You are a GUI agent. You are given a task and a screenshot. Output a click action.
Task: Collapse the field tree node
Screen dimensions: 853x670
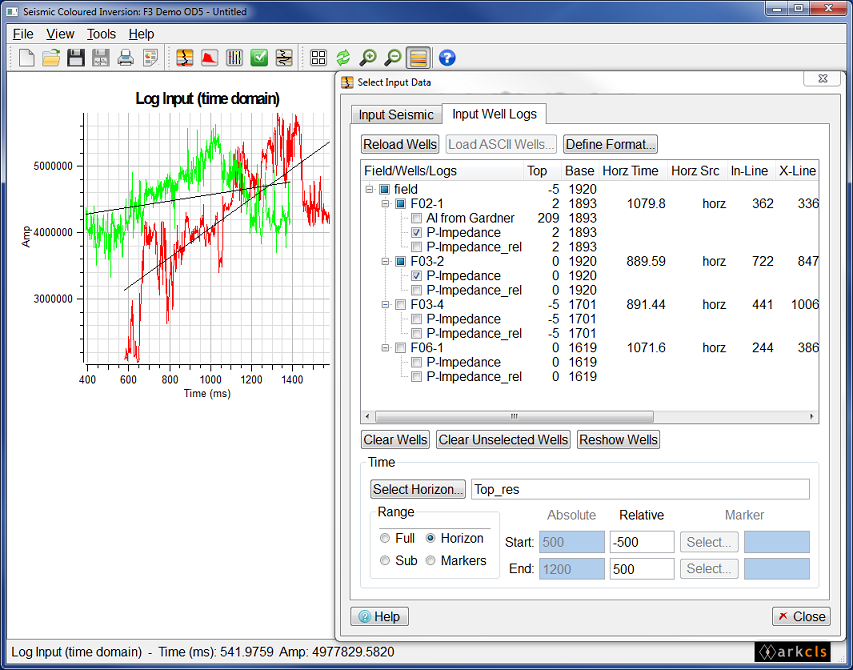(x=369, y=189)
